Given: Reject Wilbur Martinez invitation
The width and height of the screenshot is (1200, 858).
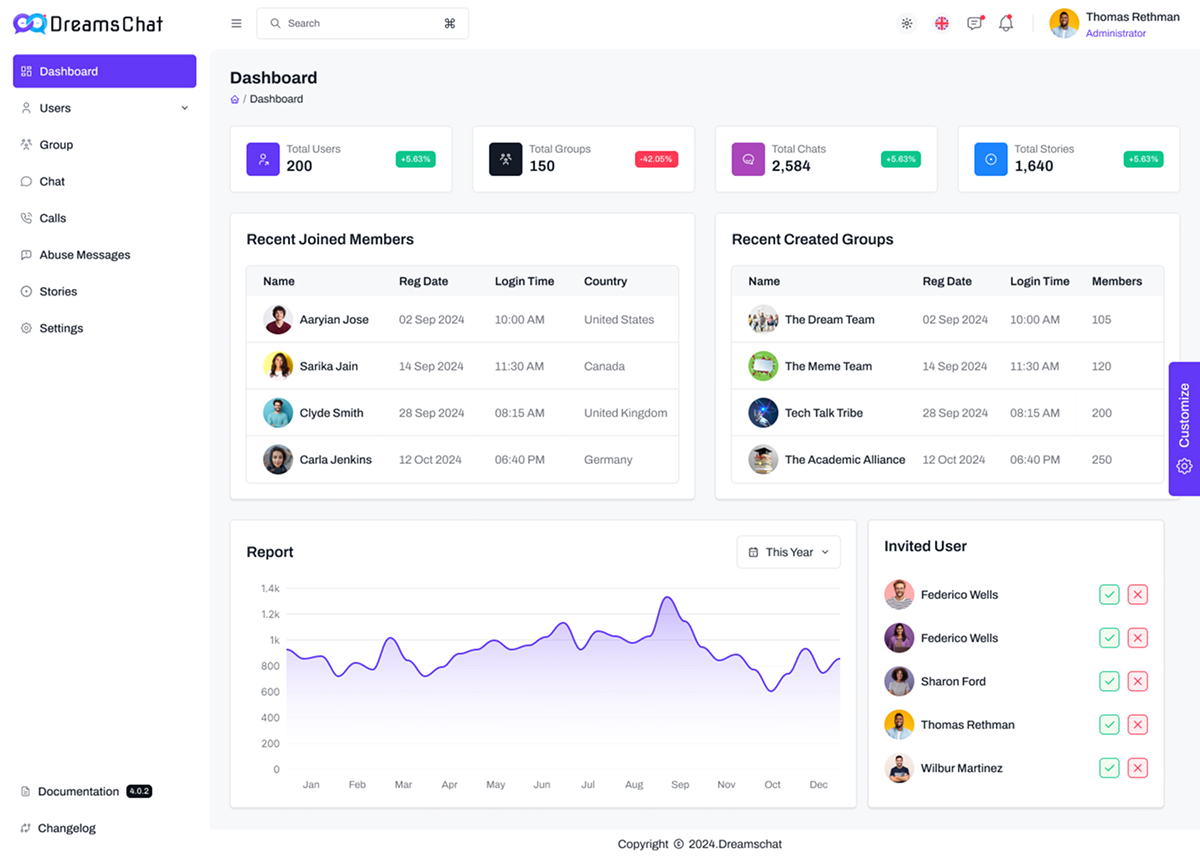Looking at the screenshot, I should pyautogui.click(x=1137, y=768).
